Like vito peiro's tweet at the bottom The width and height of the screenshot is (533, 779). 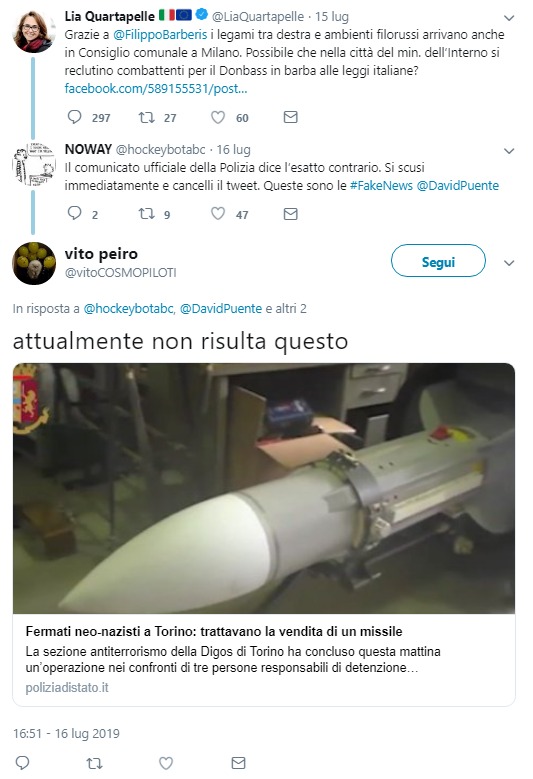(x=165, y=763)
